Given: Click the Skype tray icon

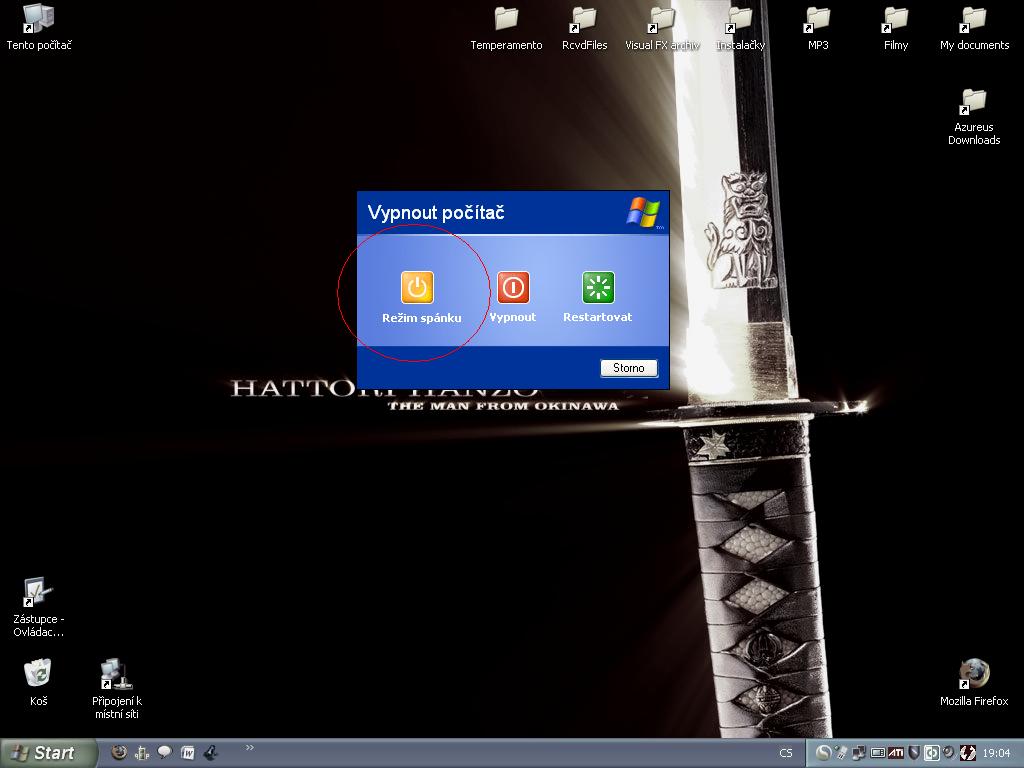Looking at the screenshot, I should pyautogui.click(x=824, y=753).
